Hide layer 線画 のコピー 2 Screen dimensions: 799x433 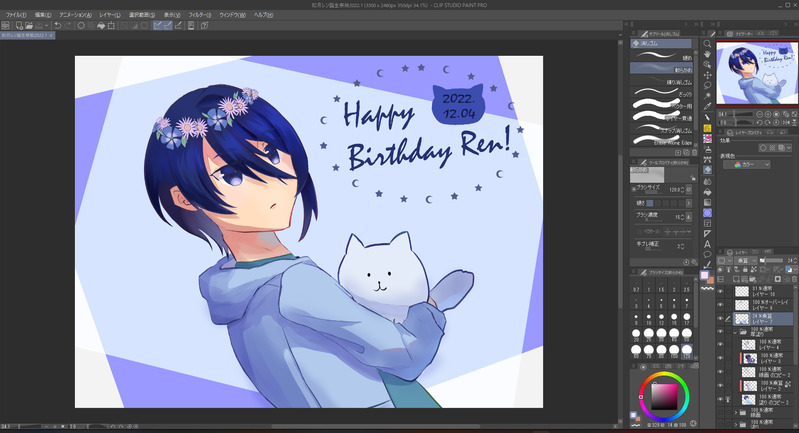click(x=721, y=372)
